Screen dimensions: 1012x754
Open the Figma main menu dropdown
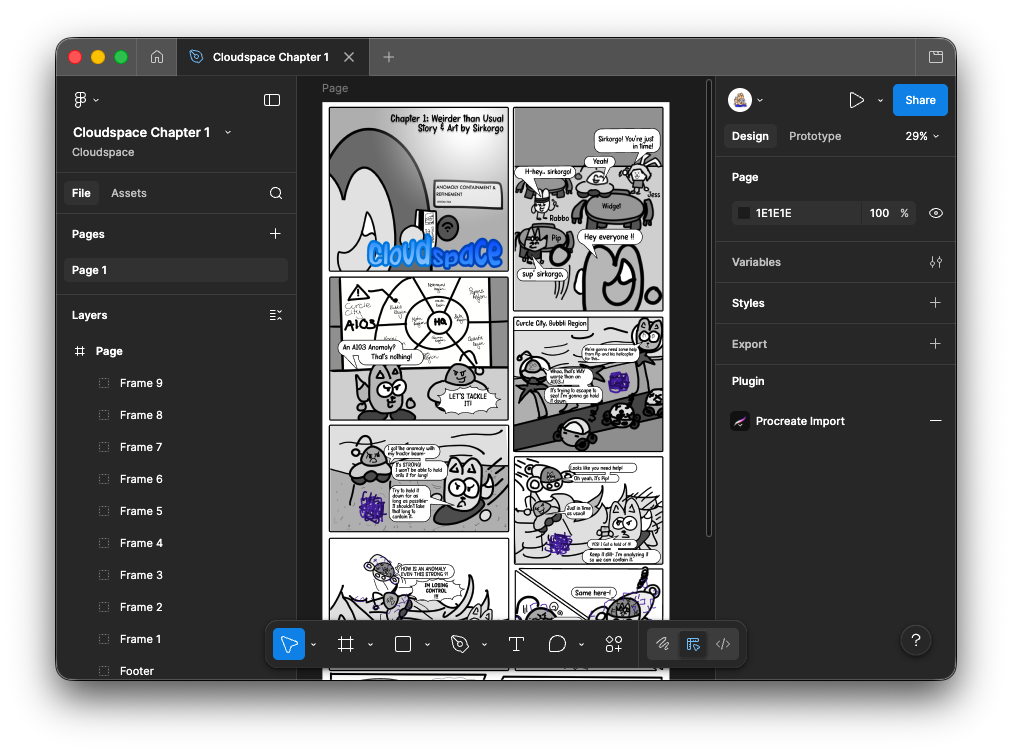[x=86, y=100]
